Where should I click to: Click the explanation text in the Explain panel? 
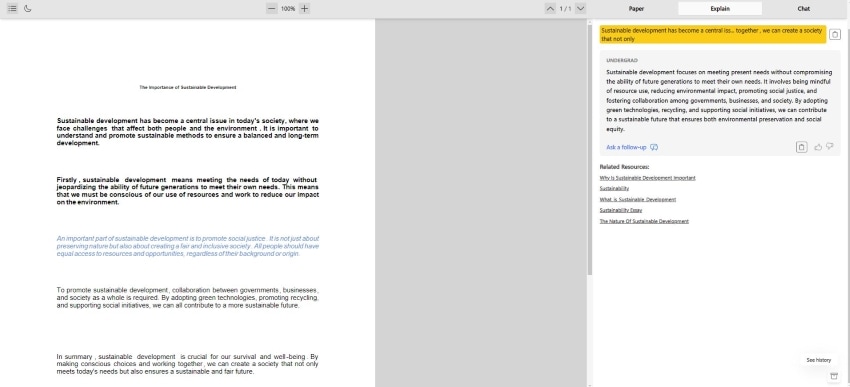[719, 100]
